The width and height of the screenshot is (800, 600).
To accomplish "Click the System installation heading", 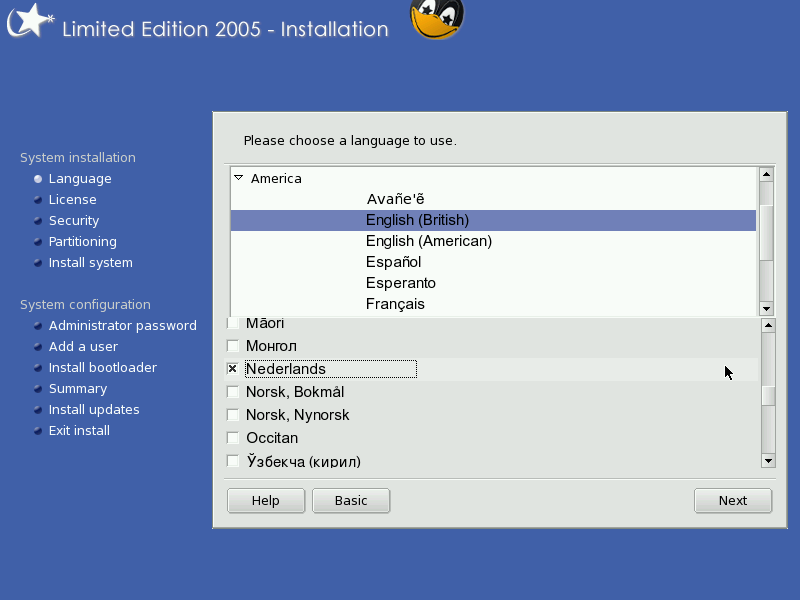I will tap(78, 158).
